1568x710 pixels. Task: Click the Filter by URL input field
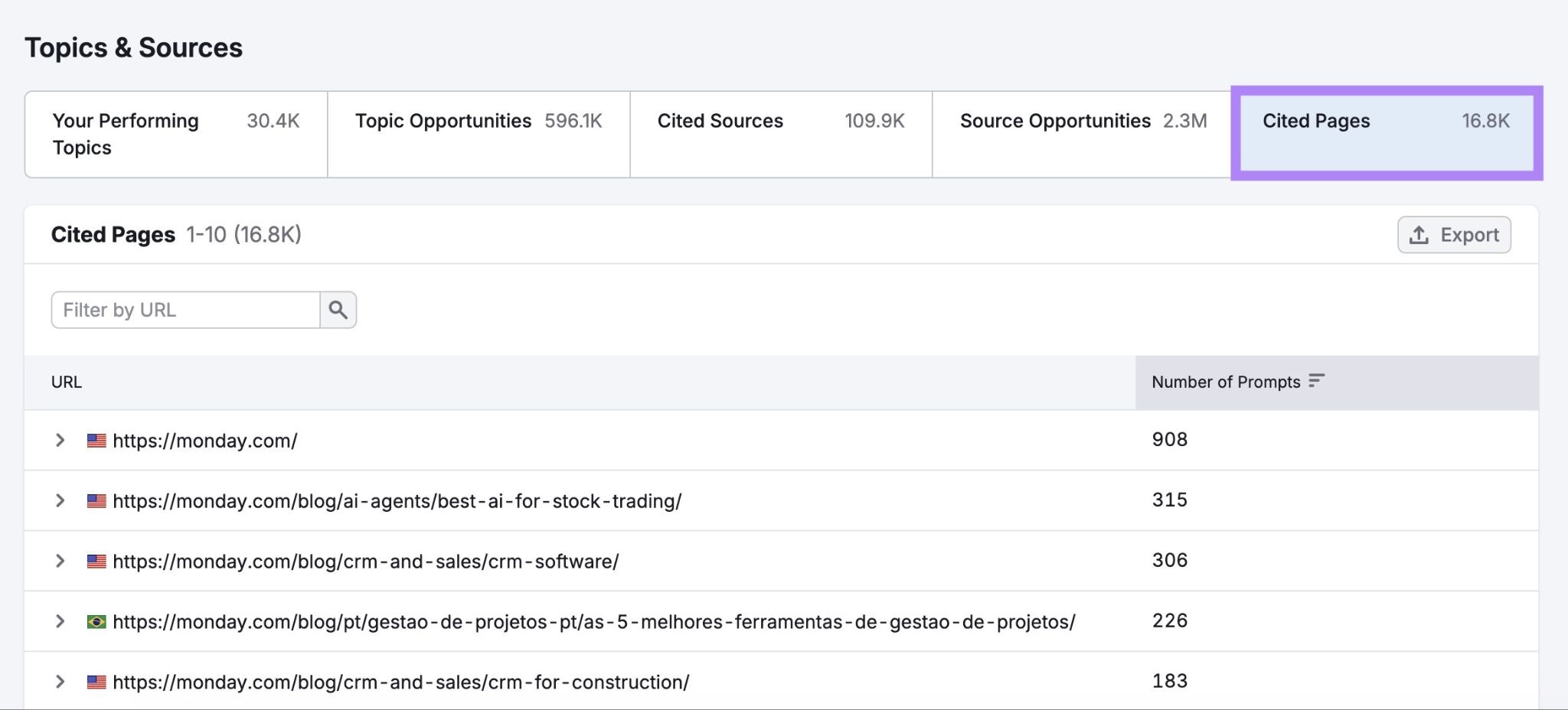(x=184, y=310)
